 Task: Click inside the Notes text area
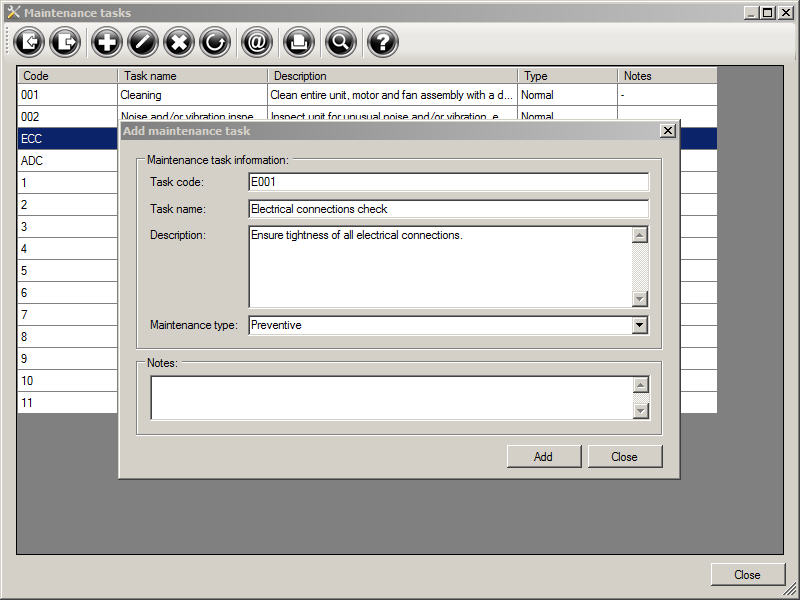point(390,397)
